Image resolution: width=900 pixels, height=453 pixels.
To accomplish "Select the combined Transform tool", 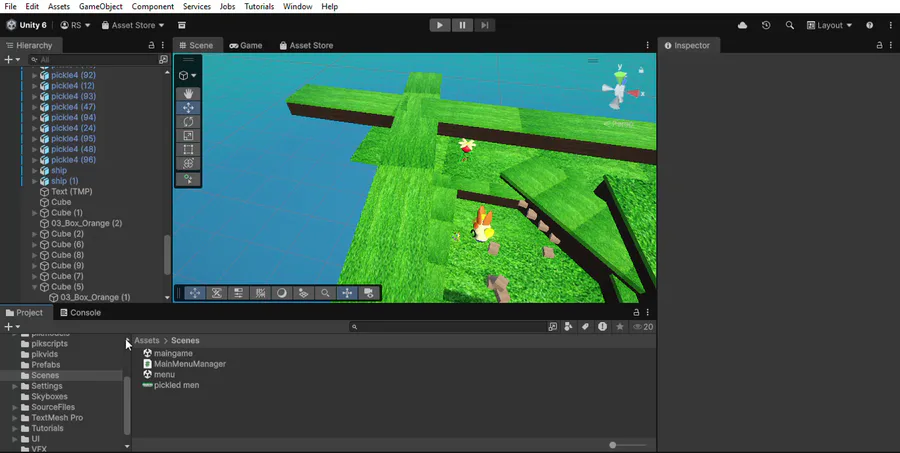I will pos(188,163).
